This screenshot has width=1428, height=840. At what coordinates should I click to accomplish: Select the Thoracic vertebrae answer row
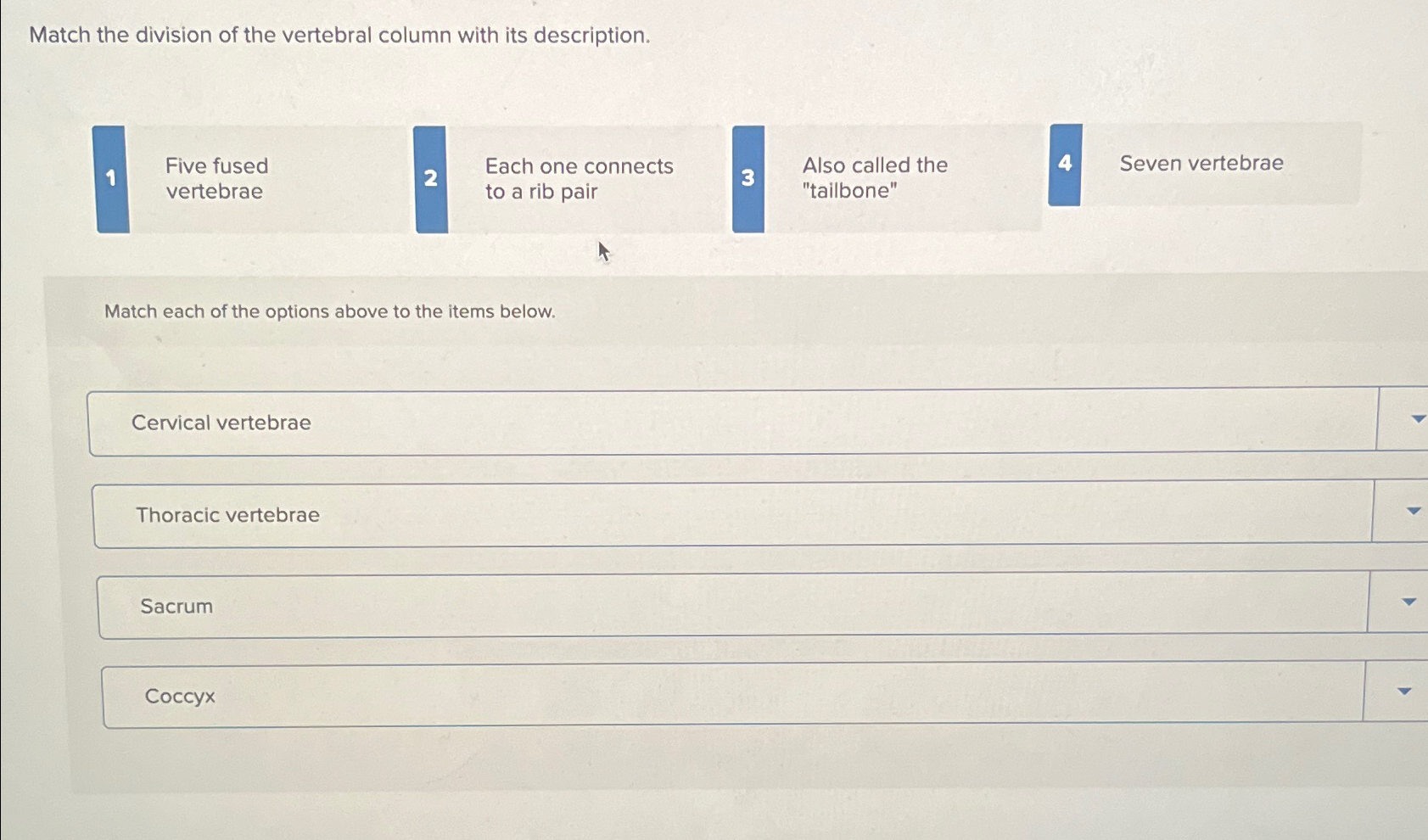click(645, 513)
